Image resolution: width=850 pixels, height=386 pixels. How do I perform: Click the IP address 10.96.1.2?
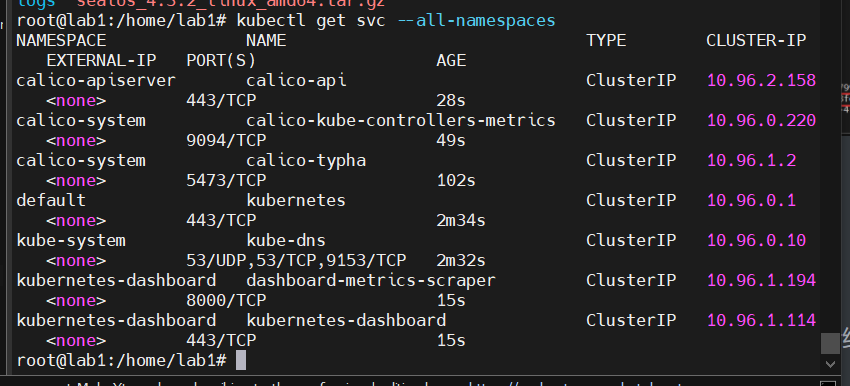click(752, 160)
